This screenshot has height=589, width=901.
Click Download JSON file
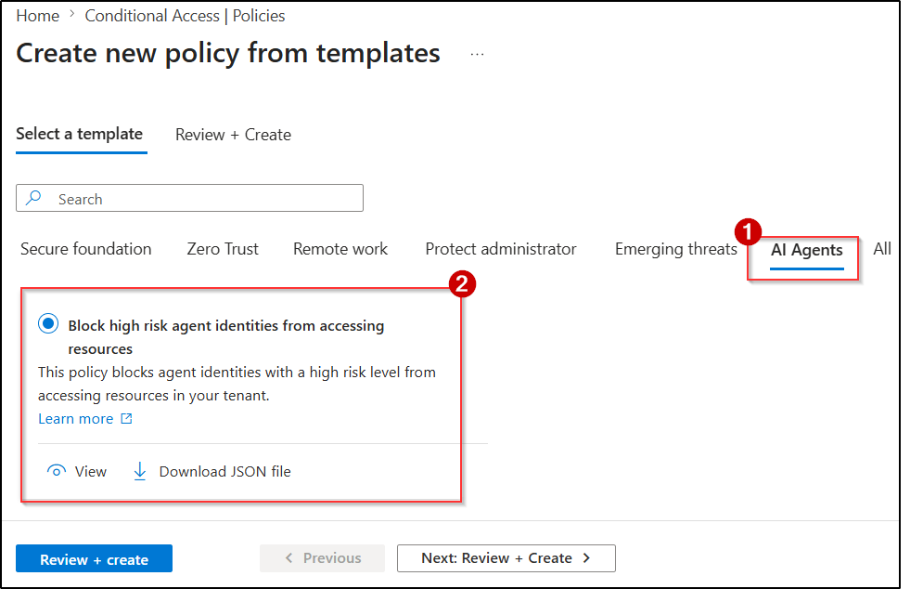225,472
